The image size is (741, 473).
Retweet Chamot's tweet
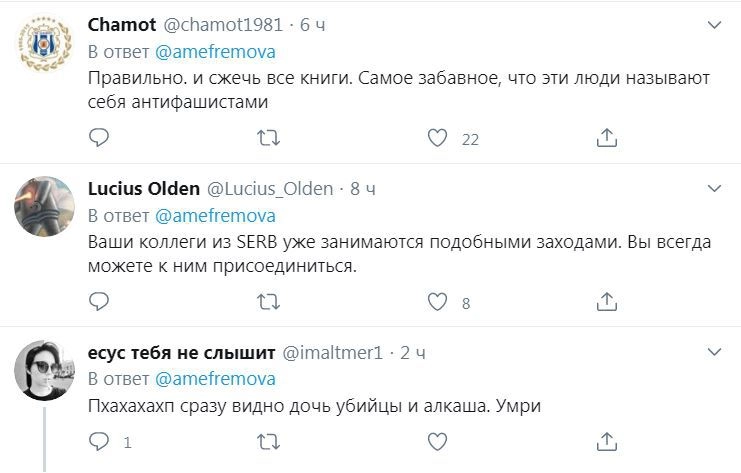(267, 138)
